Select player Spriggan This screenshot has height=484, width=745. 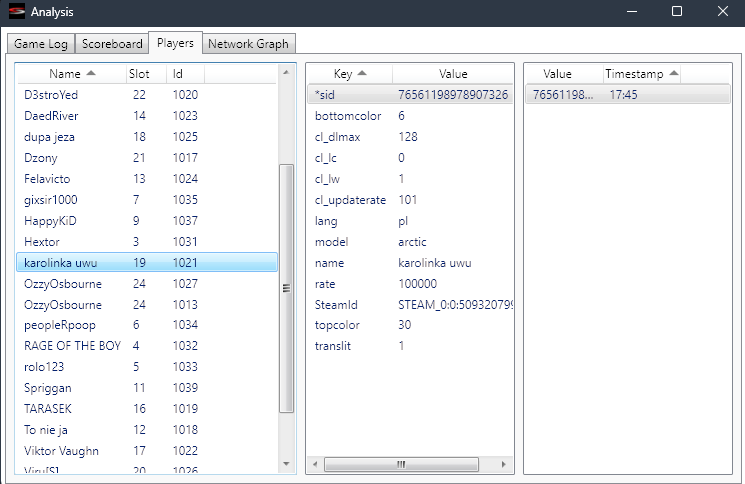click(x=147, y=388)
